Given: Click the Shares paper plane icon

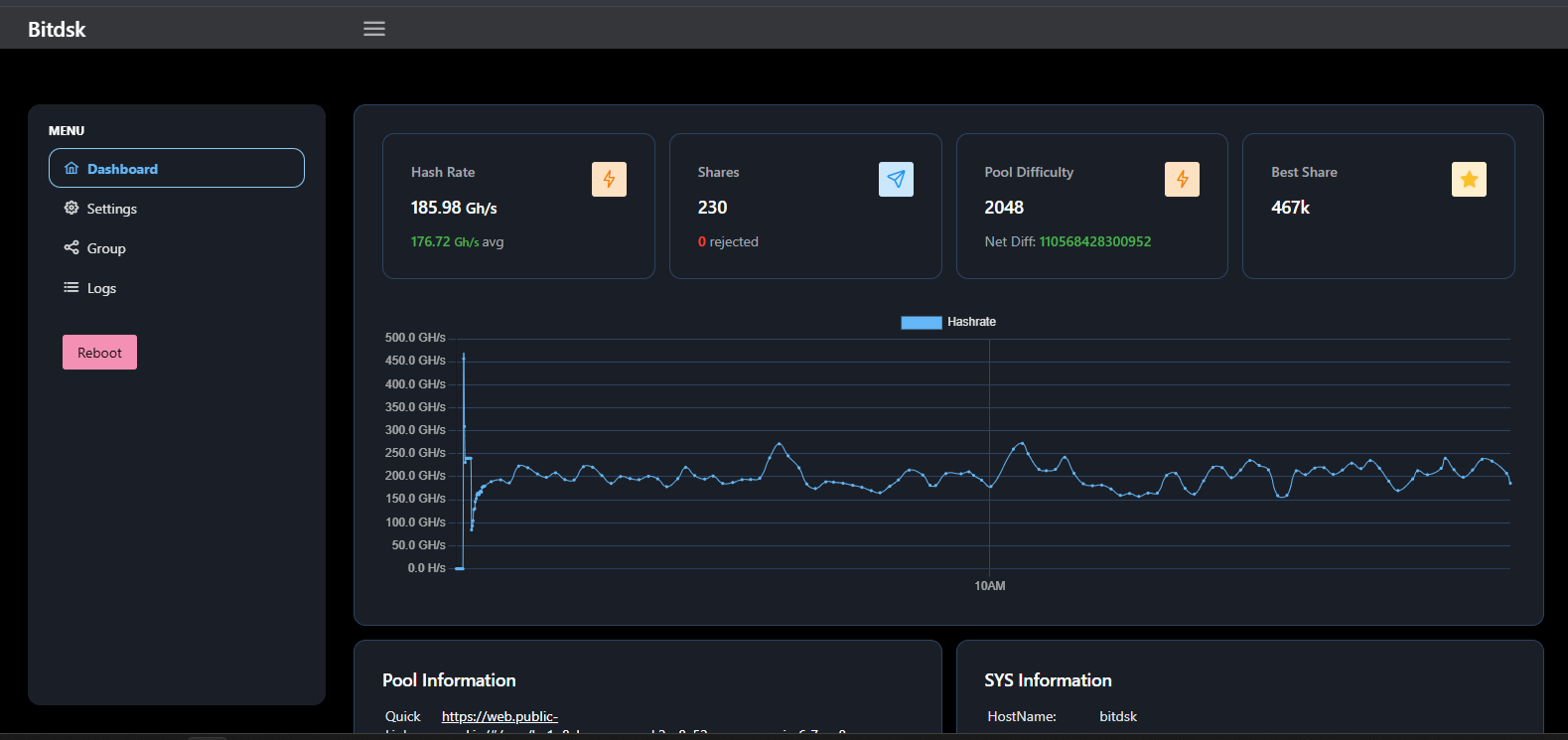Looking at the screenshot, I should [x=896, y=179].
